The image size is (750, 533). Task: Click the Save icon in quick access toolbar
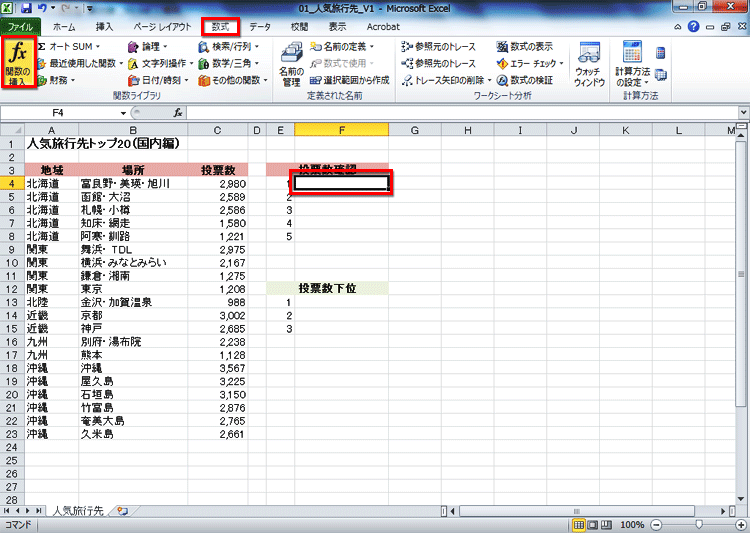(26, 8)
